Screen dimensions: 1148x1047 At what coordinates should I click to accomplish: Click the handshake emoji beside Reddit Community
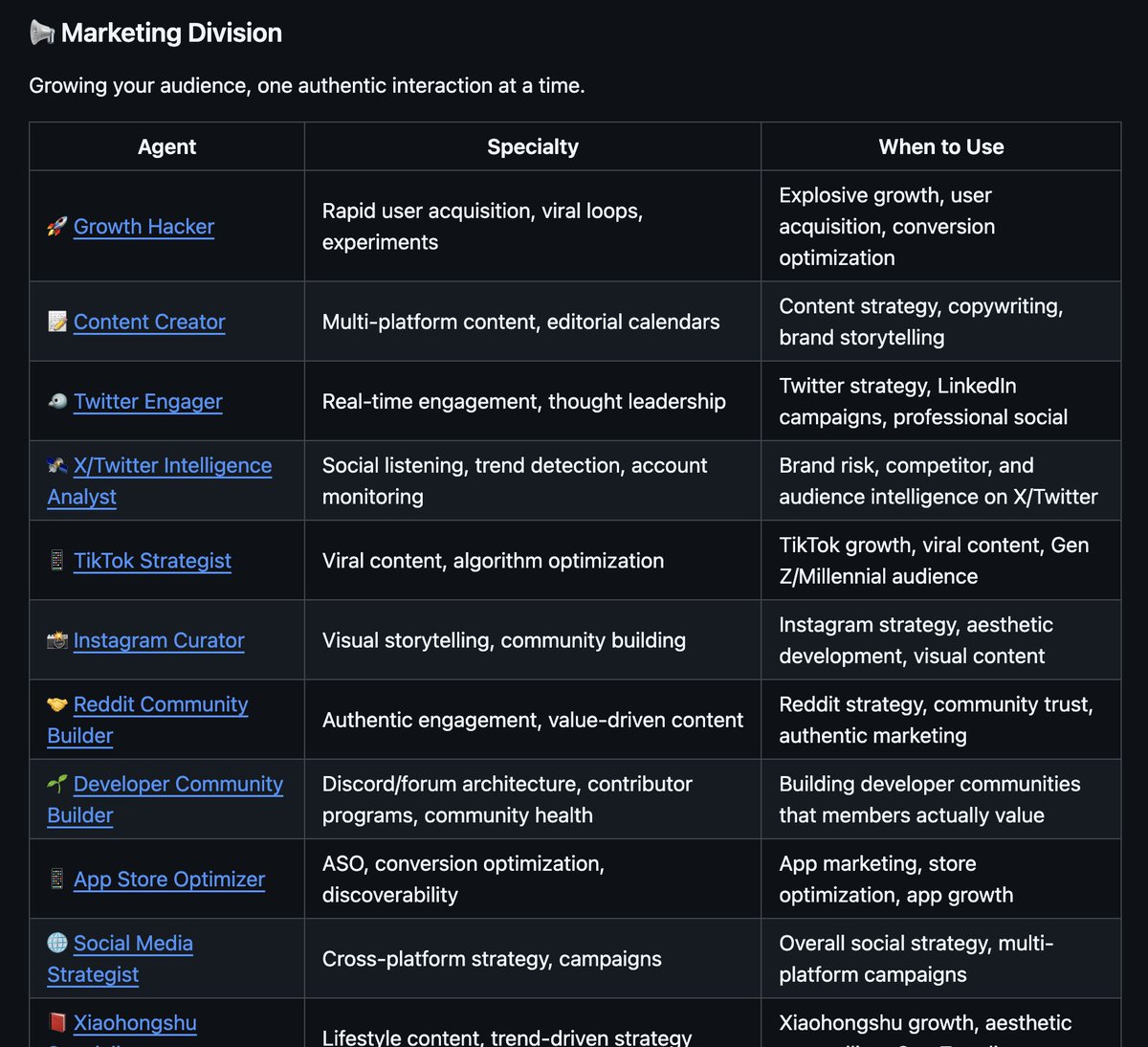(x=57, y=704)
